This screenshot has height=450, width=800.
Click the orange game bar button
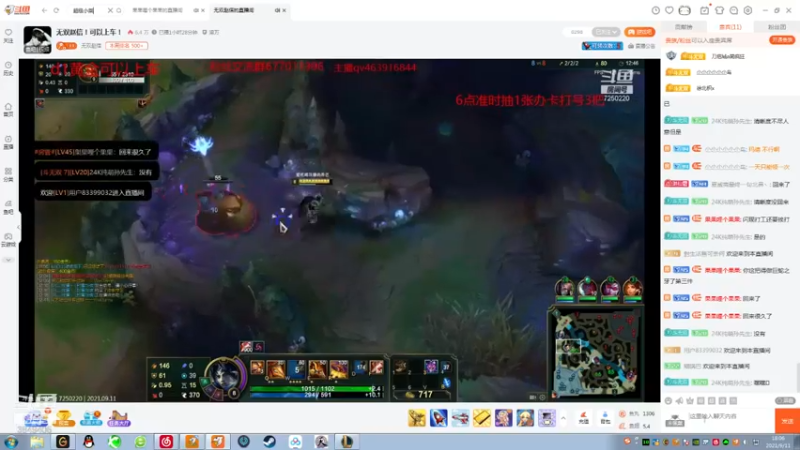pos(639,32)
